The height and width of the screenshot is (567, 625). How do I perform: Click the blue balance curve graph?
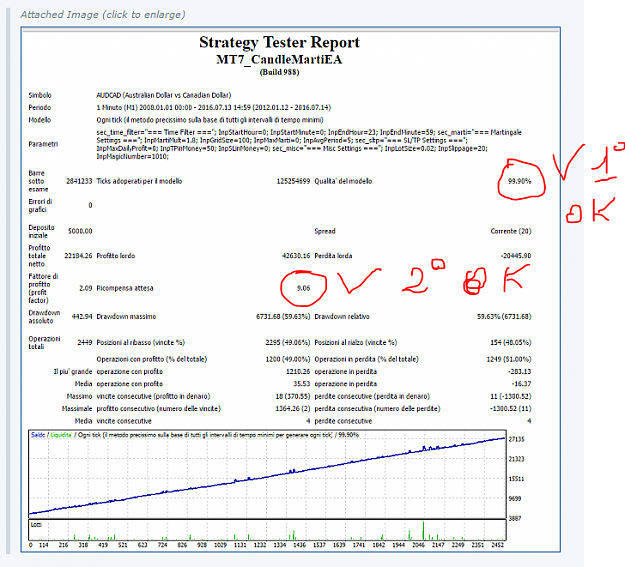tap(267, 476)
